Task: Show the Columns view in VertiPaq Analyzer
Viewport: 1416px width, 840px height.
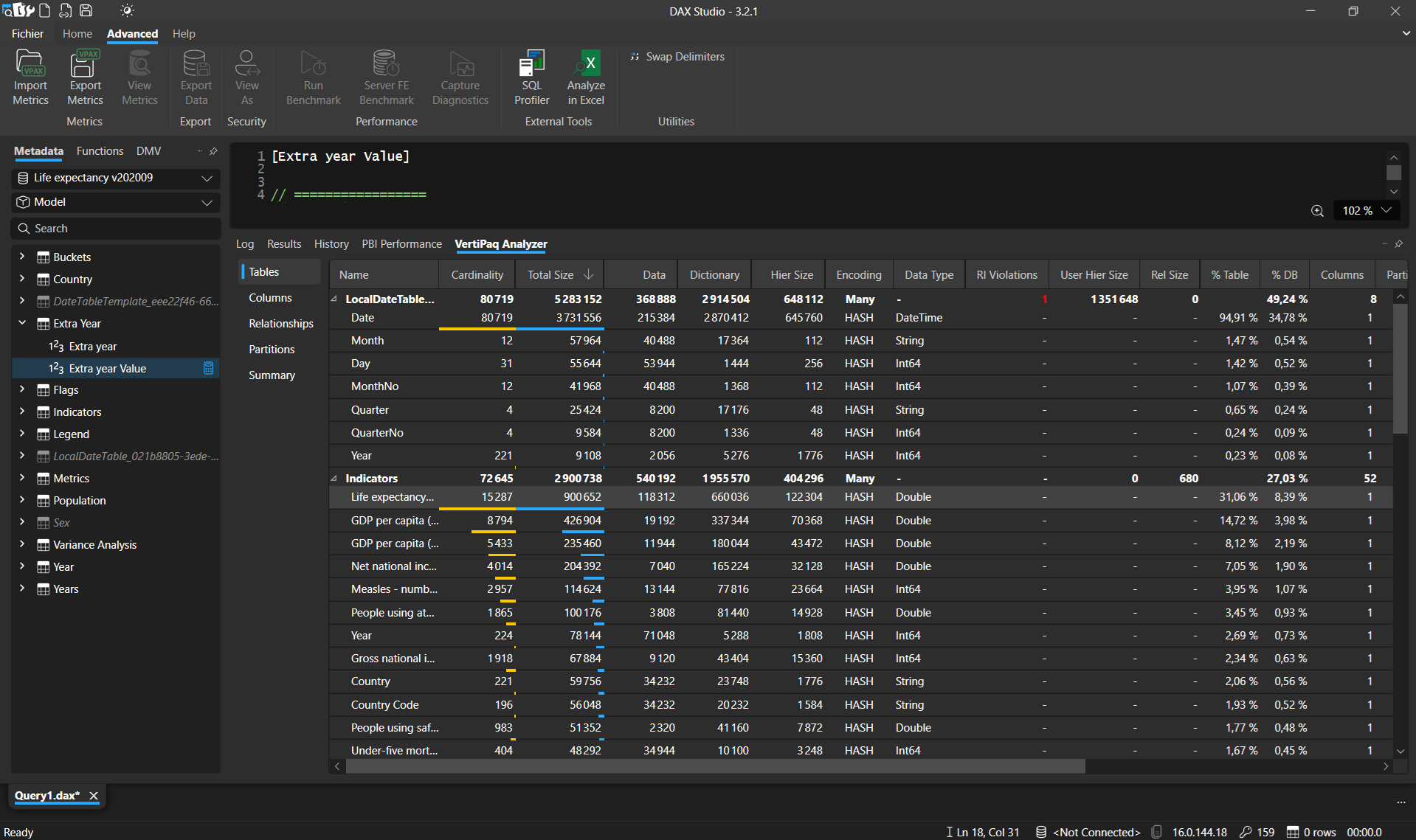Action: coord(270,298)
